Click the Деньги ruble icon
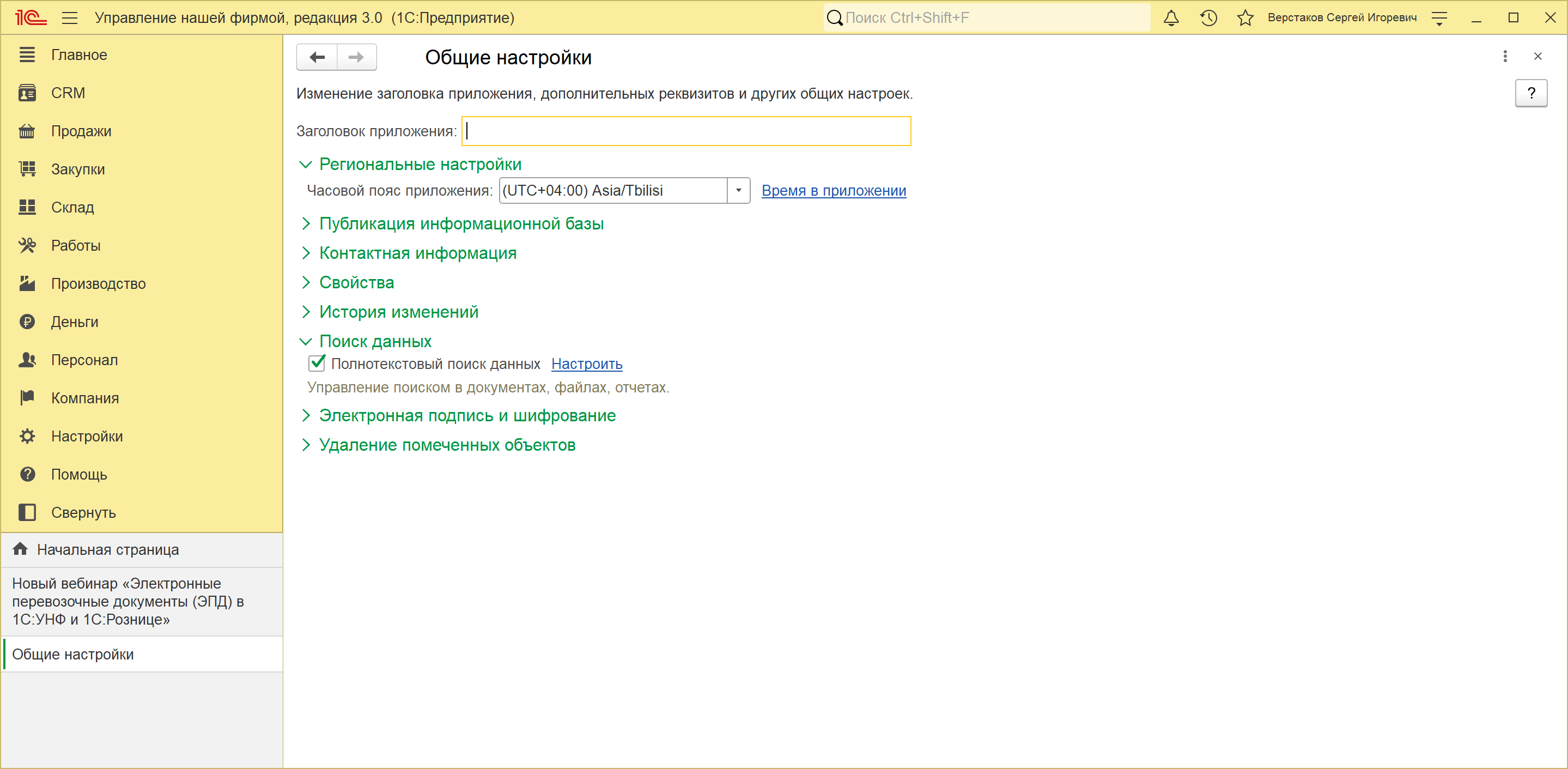The image size is (1568, 769). point(27,322)
